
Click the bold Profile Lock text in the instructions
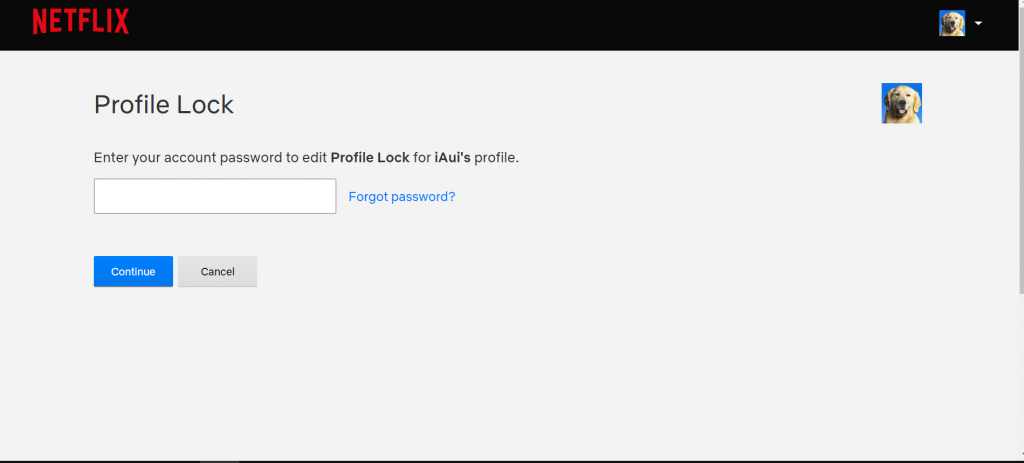[369, 158]
